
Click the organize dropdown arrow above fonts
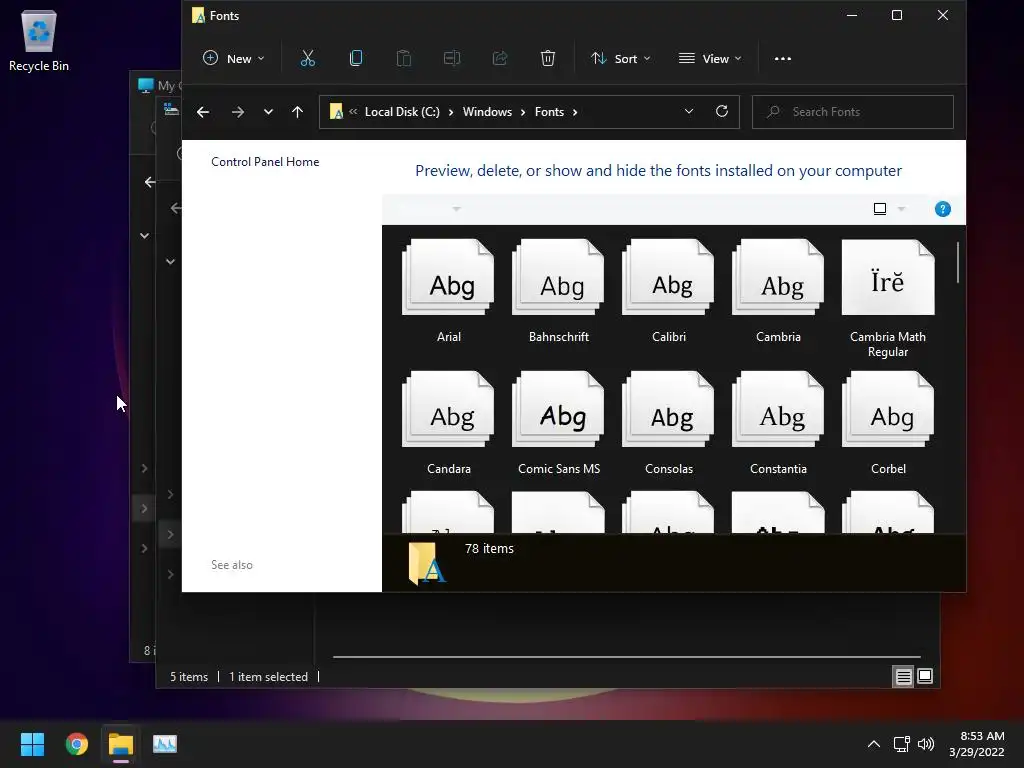(x=456, y=209)
